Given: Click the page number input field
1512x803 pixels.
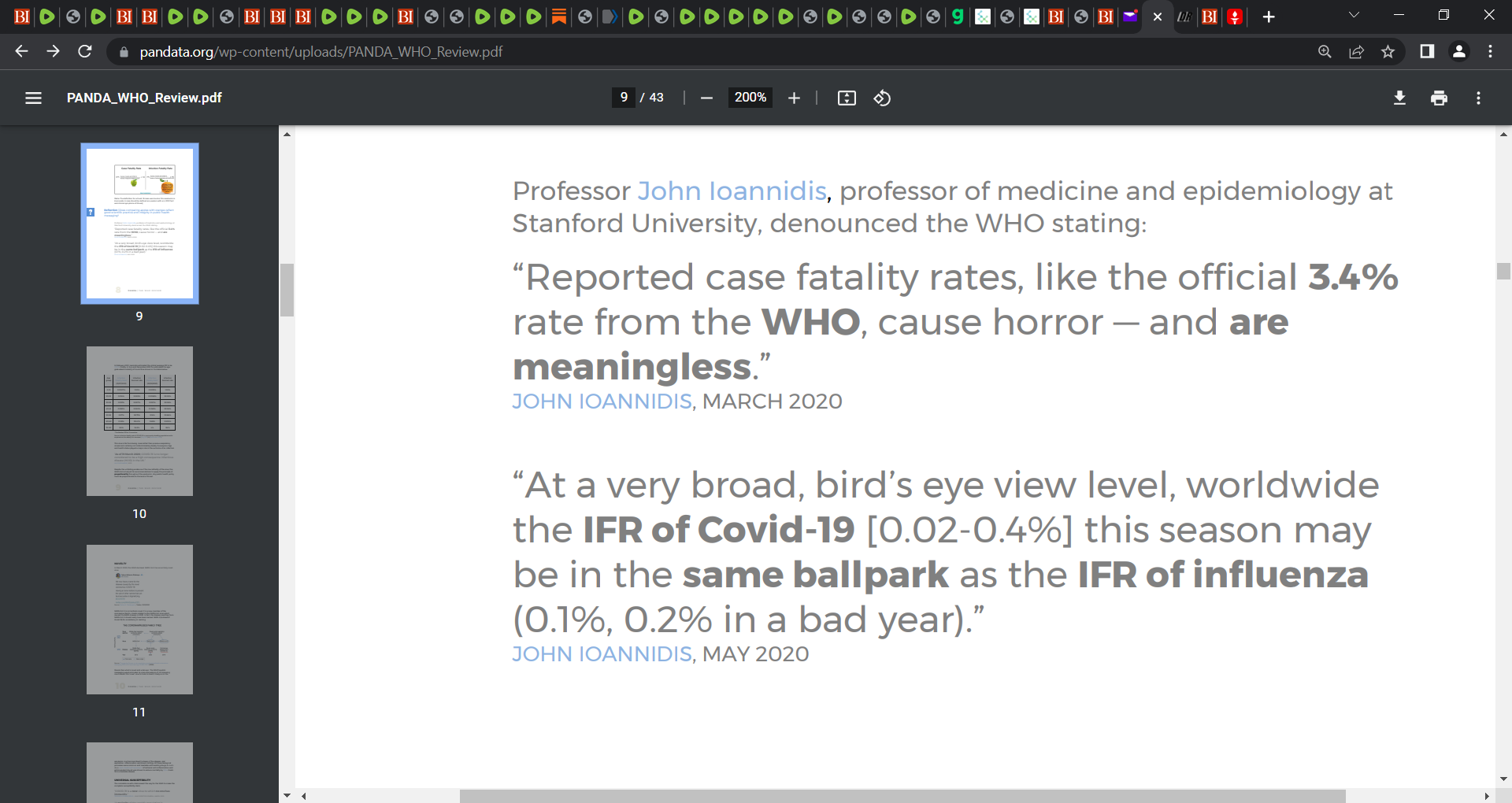Looking at the screenshot, I should pos(624,98).
